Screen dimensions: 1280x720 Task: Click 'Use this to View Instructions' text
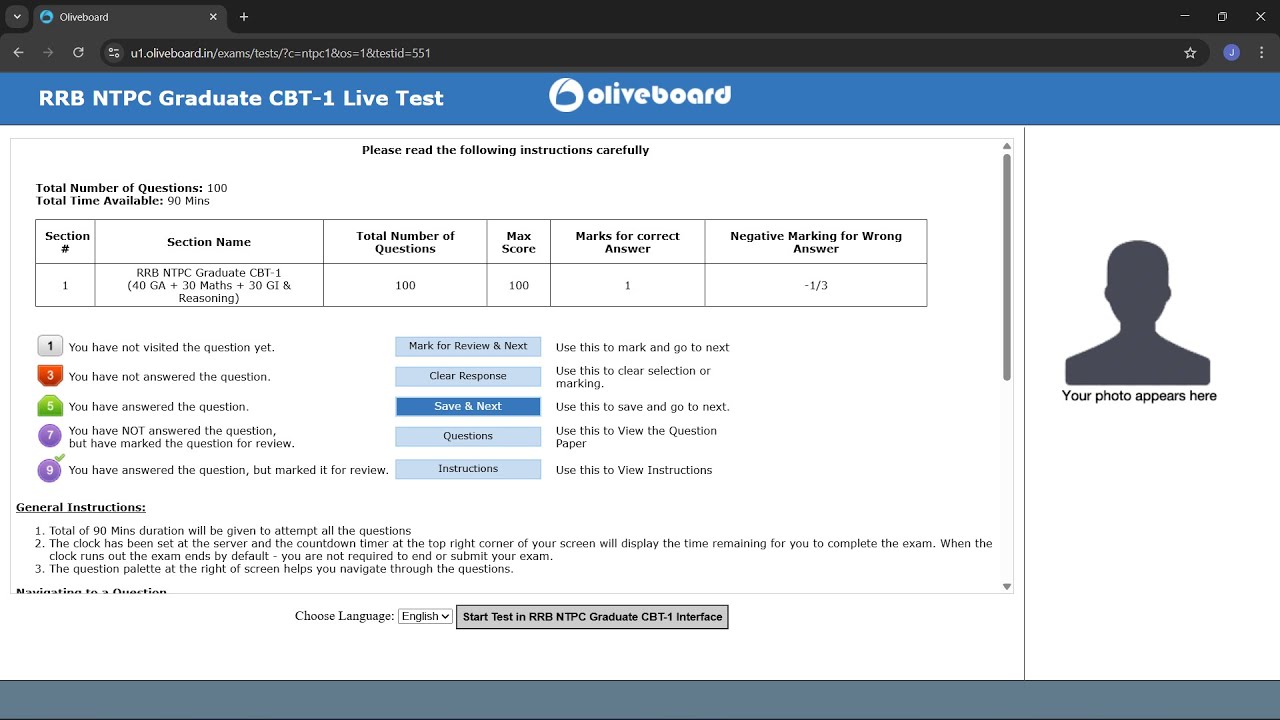pyautogui.click(x=634, y=470)
